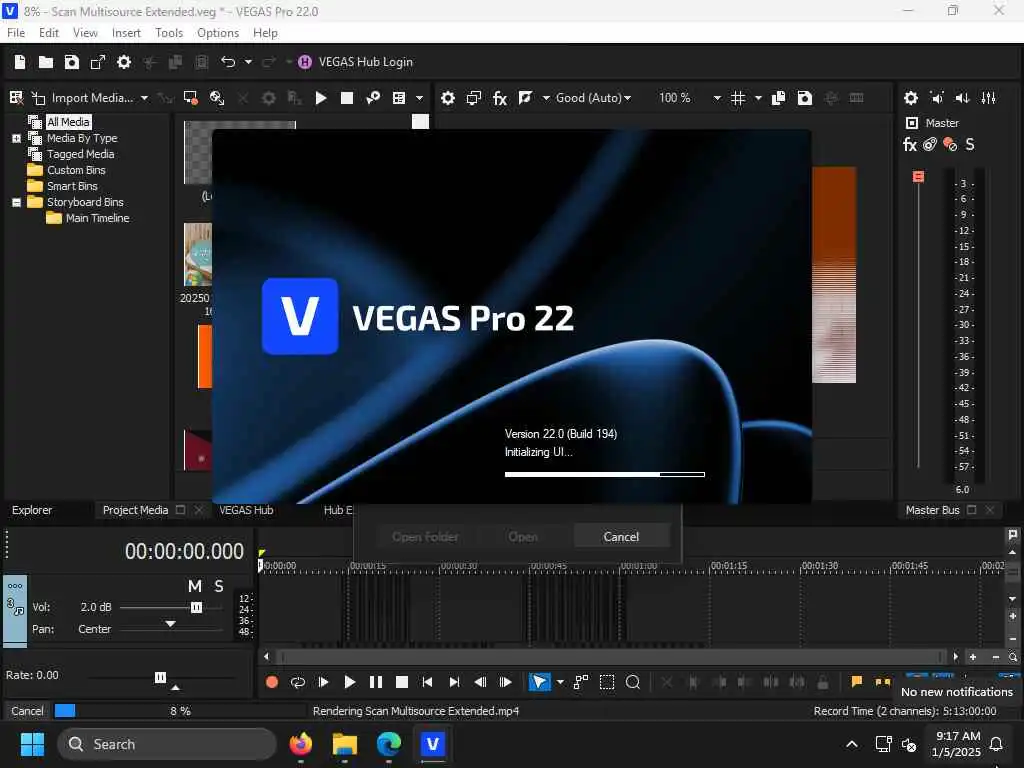Image resolution: width=1024 pixels, height=768 pixels.
Task: Cancel rendering in status bar
Action: [x=27, y=711]
